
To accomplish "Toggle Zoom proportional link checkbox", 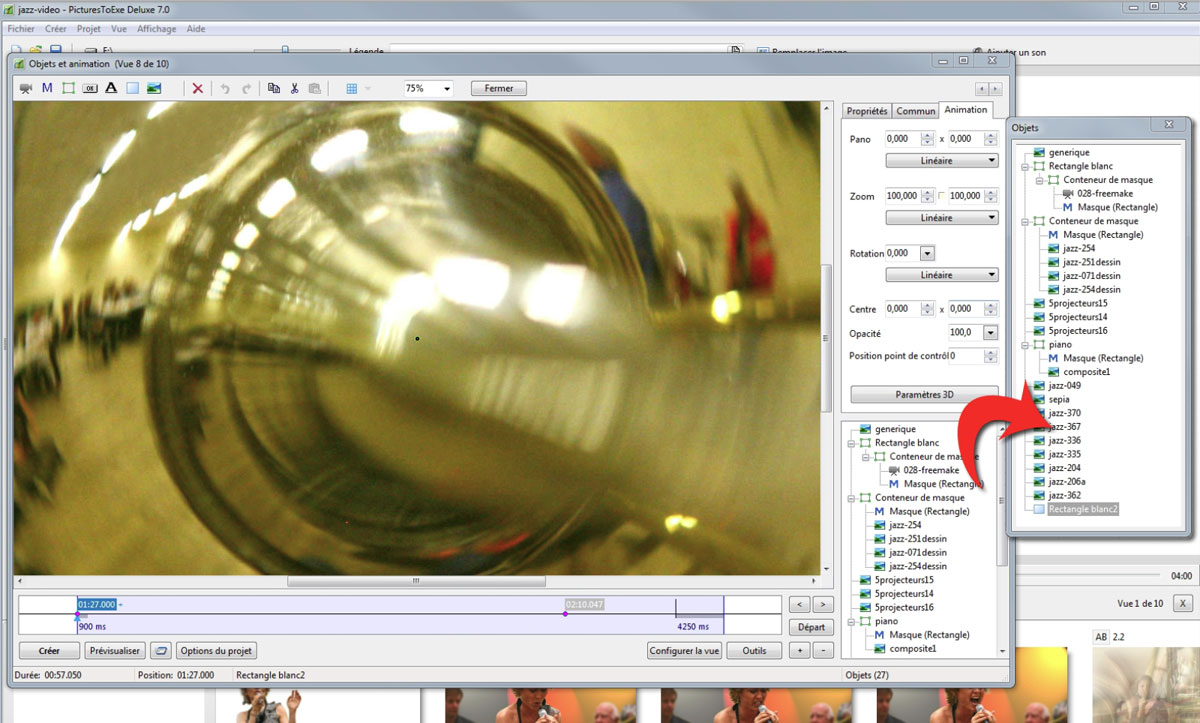I will (941, 196).
